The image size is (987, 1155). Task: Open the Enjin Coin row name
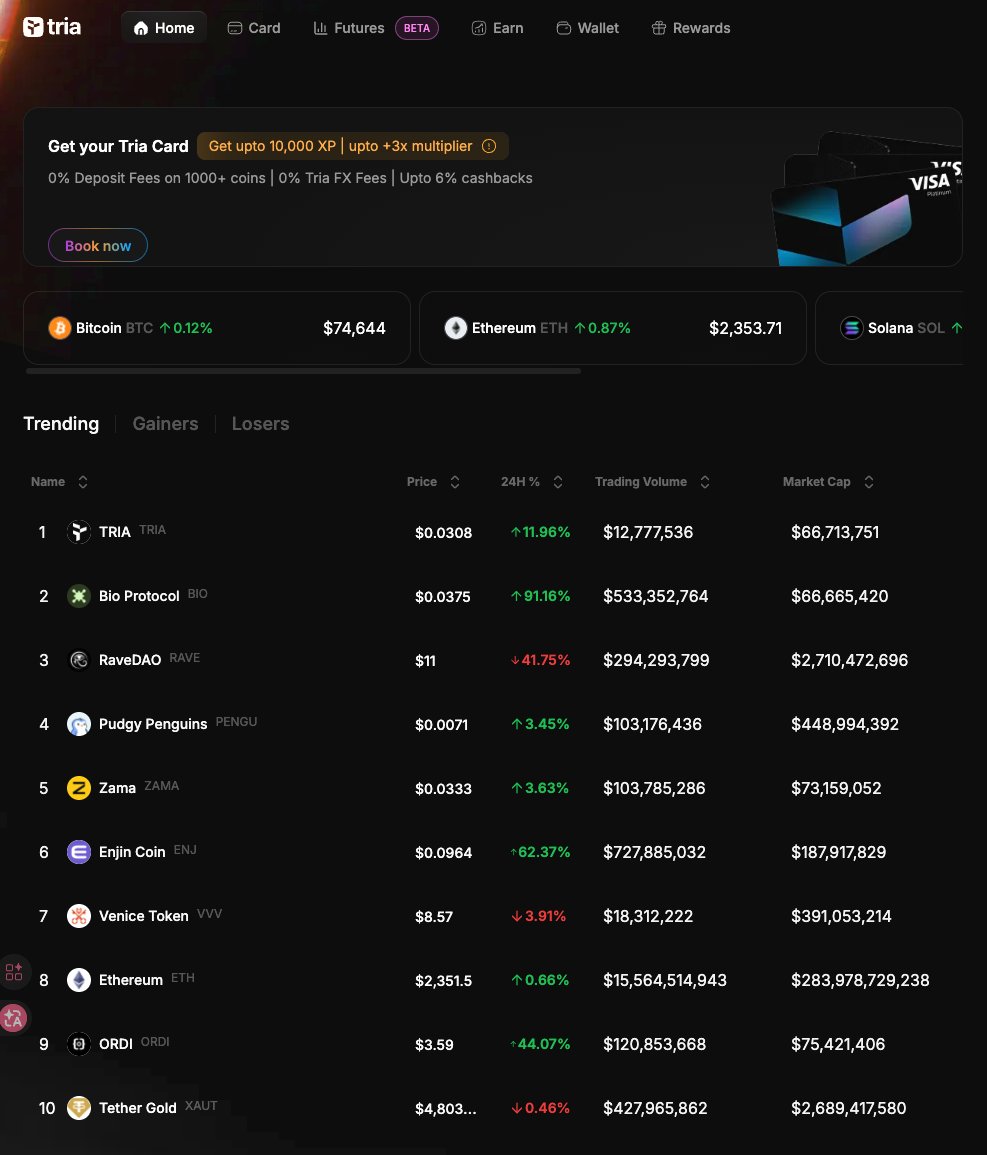coord(132,852)
